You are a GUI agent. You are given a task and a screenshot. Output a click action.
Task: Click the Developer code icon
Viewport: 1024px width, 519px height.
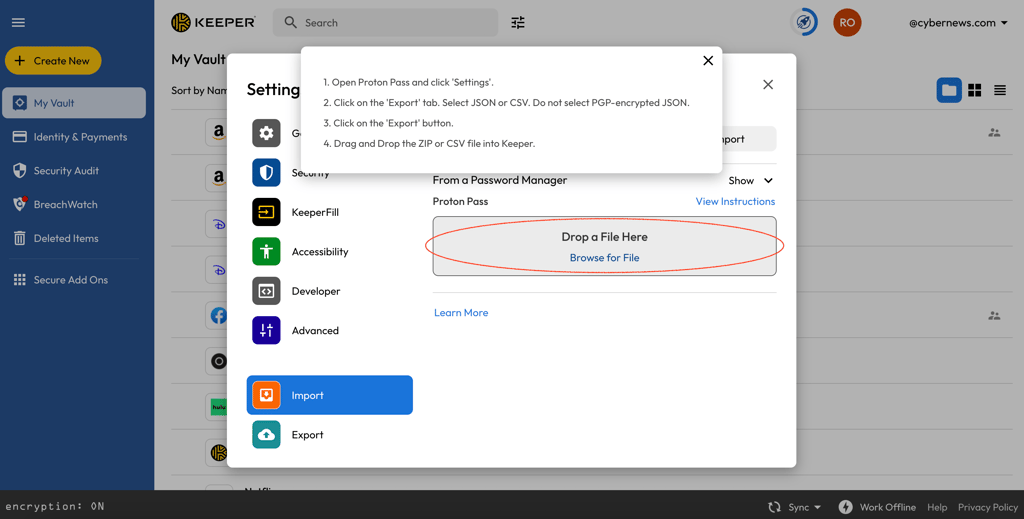[x=266, y=291]
